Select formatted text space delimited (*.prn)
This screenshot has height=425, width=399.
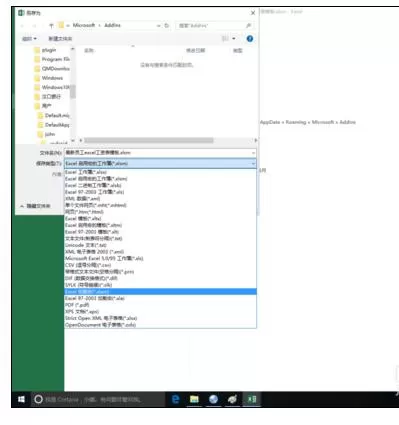(x=160, y=272)
